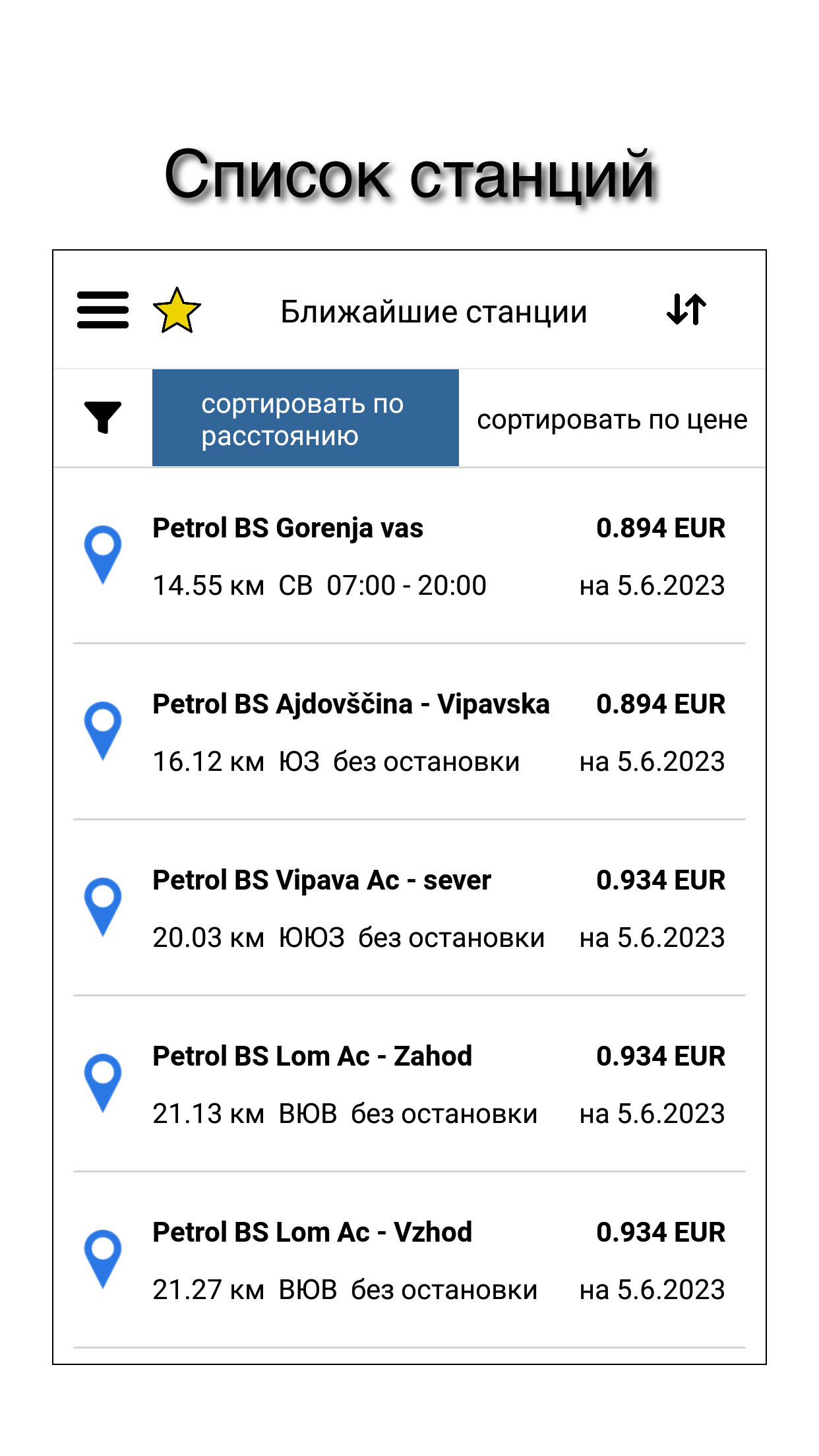Tap map pin for Vipava Ac - sever
Screen dimensions: 819x1456
(x=103, y=906)
